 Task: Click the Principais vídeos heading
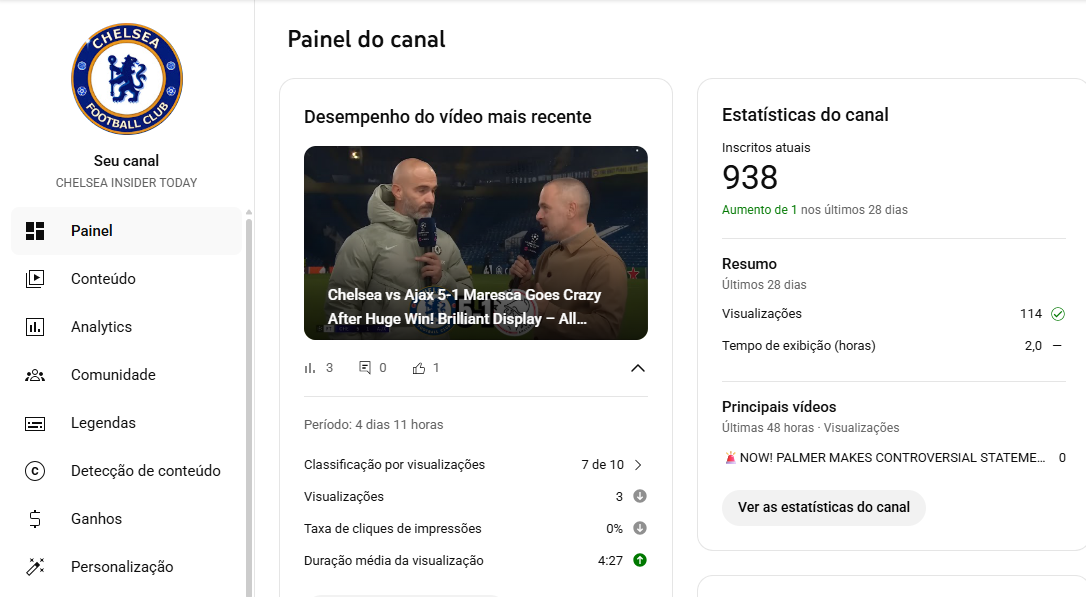778,407
